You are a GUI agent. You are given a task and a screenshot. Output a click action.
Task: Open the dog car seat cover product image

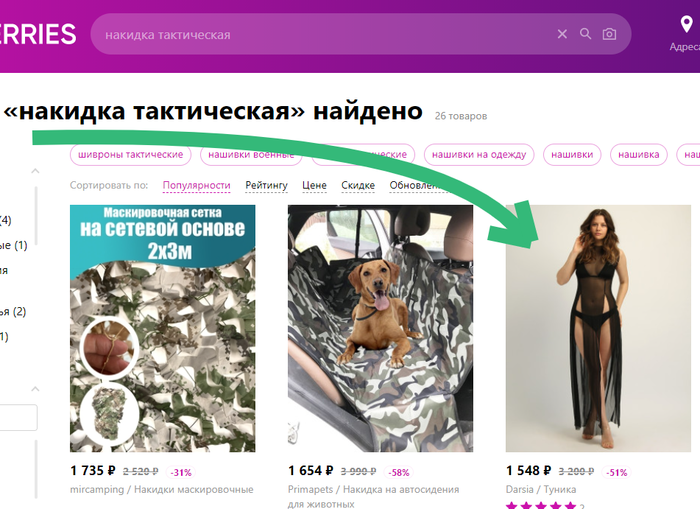click(x=380, y=328)
